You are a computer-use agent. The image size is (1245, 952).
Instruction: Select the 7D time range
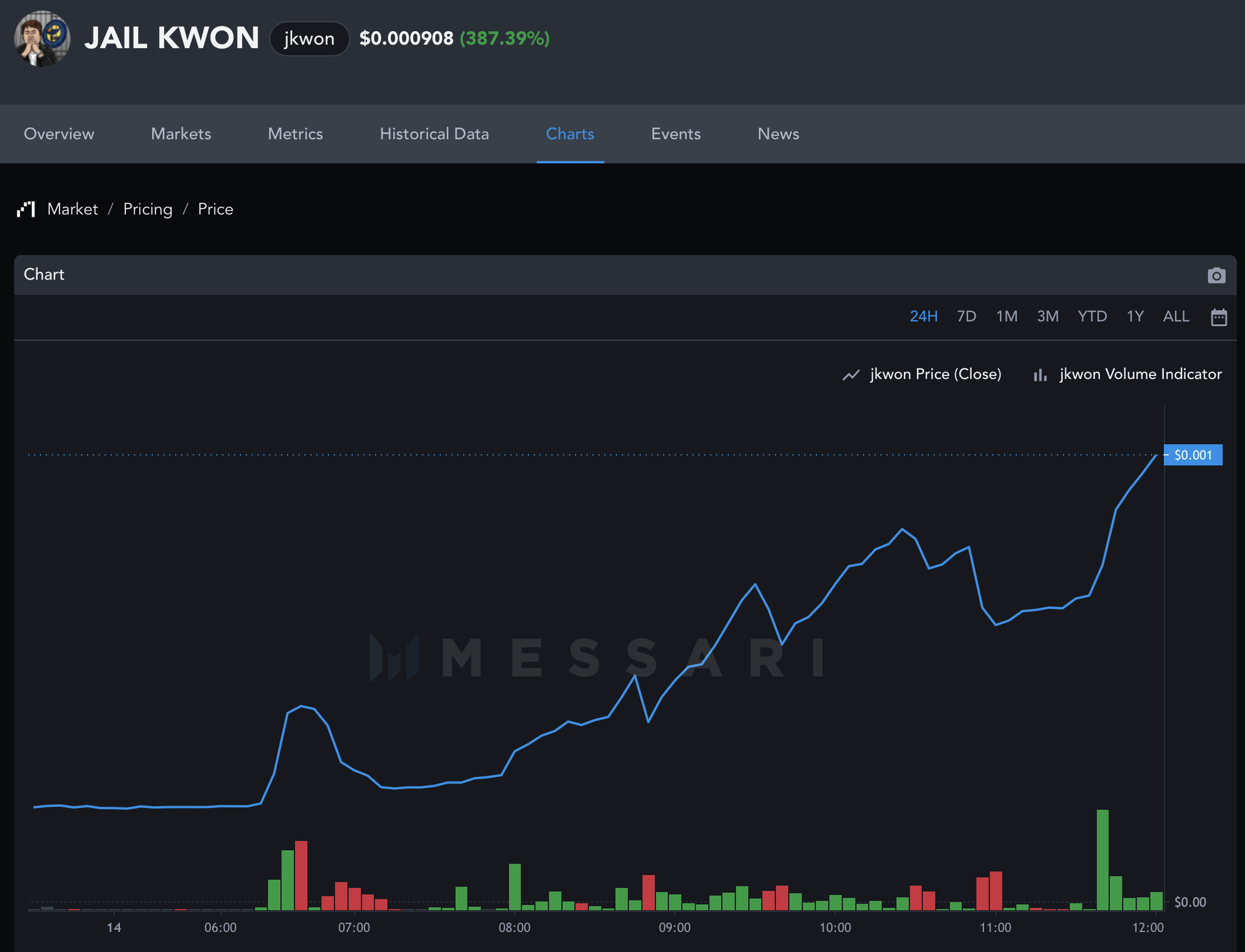click(x=966, y=316)
